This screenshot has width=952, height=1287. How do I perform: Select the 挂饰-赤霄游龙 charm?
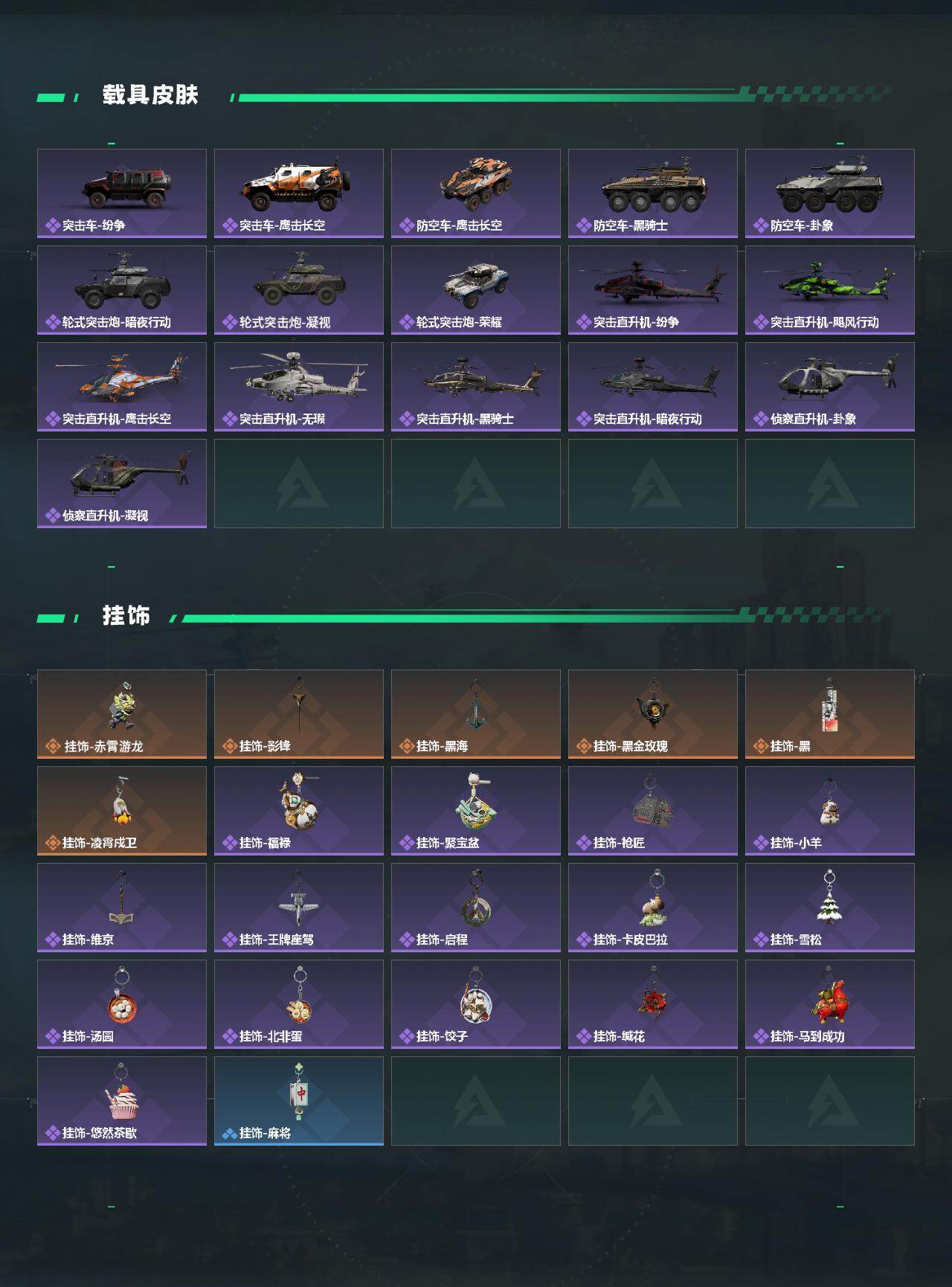click(x=122, y=714)
